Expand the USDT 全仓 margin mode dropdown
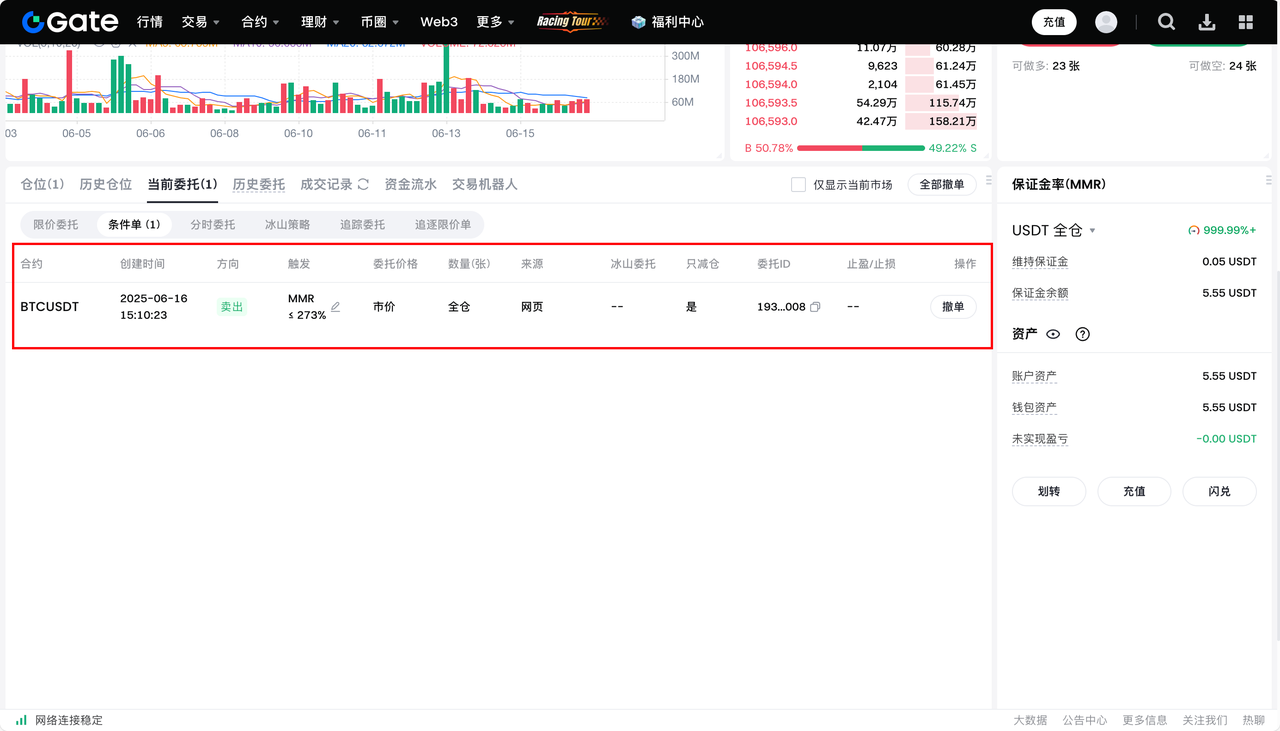This screenshot has width=1280, height=731. click(x=1092, y=231)
